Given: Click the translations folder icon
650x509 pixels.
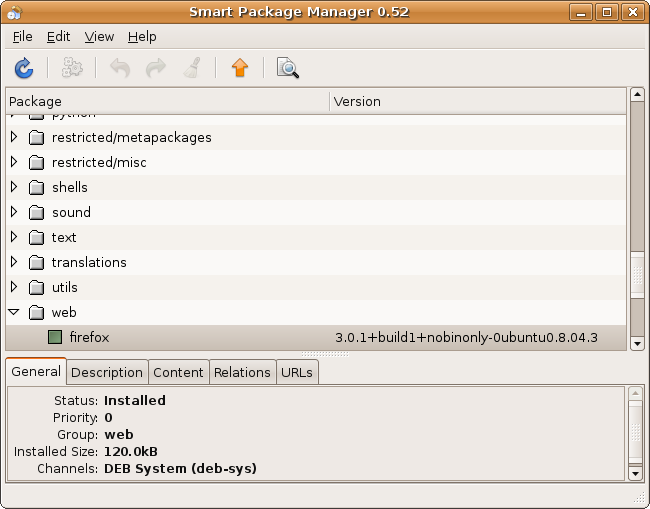Looking at the screenshot, I should coord(36,262).
